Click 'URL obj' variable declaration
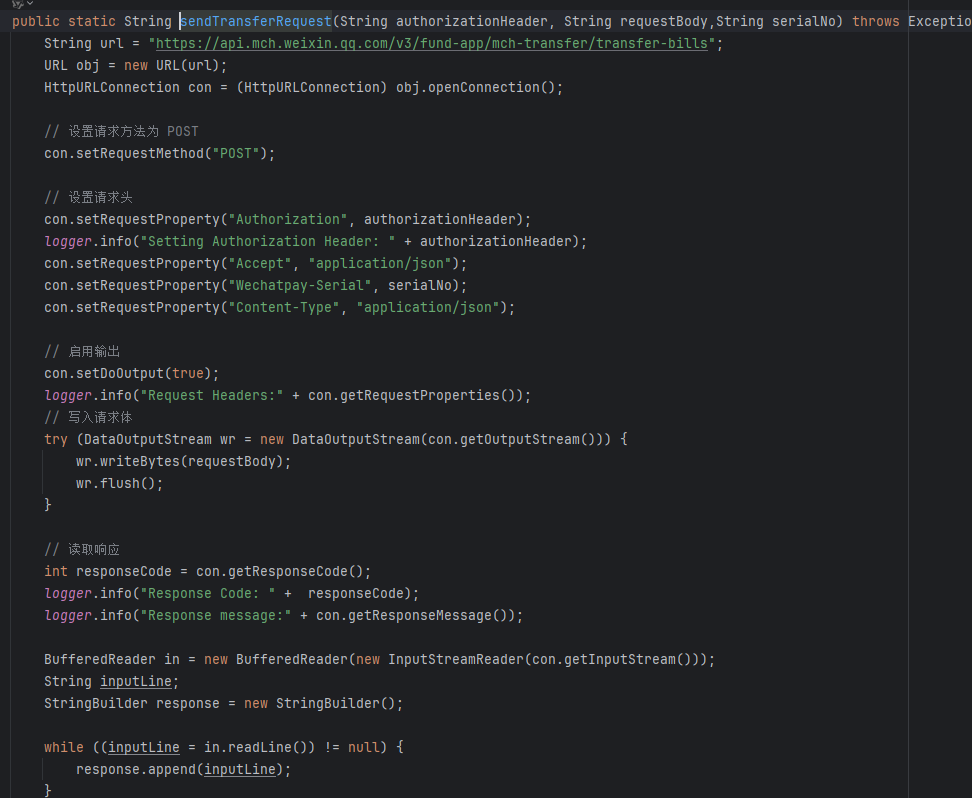The width and height of the screenshot is (972, 798). pyautogui.click(x=72, y=65)
